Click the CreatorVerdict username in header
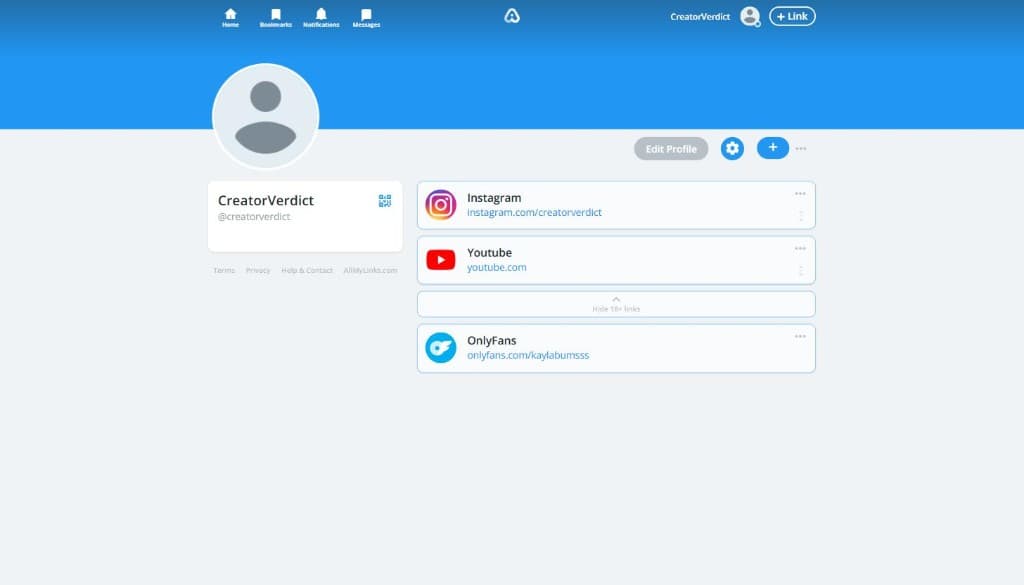This screenshot has width=1024, height=585. (700, 17)
